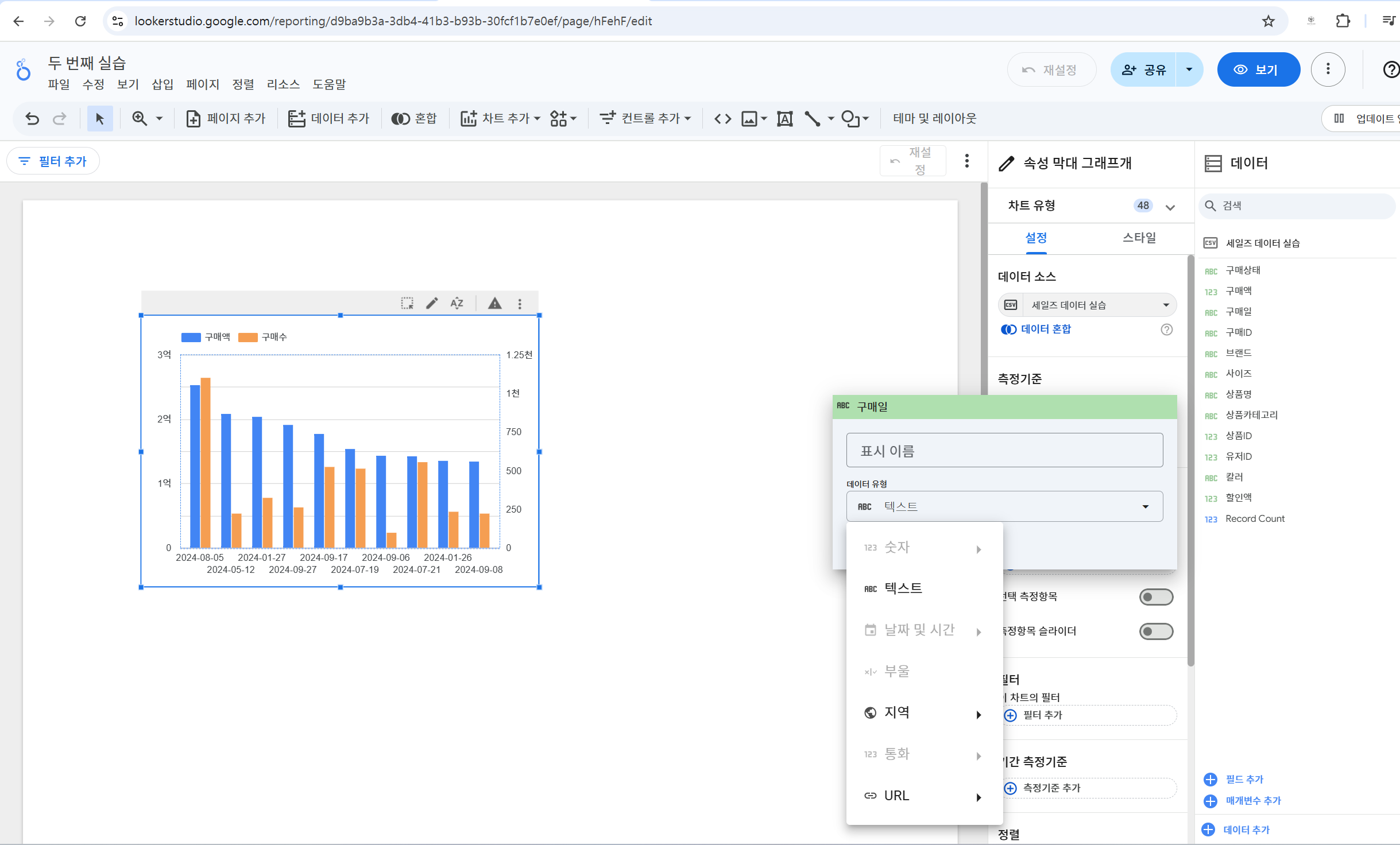Toggle the 선택 측정항목 switch
This screenshot has width=1400, height=845.
(x=1156, y=597)
